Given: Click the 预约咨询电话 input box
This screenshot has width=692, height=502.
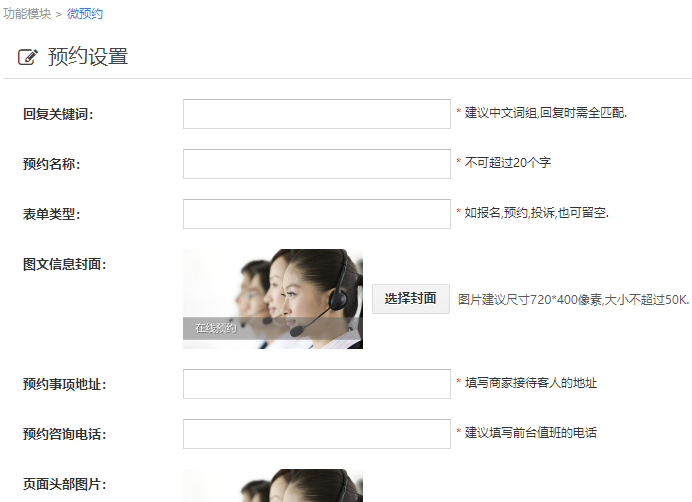Looking at the screenshot, I should [316, 434].
